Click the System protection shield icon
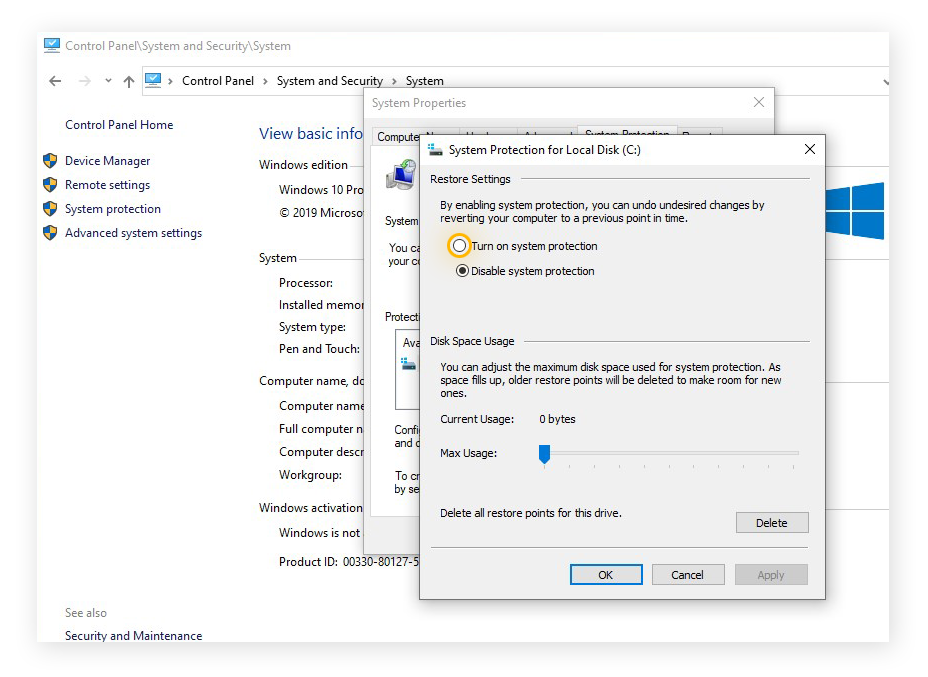Screen dimensions: 928x677 pos(49,208)
